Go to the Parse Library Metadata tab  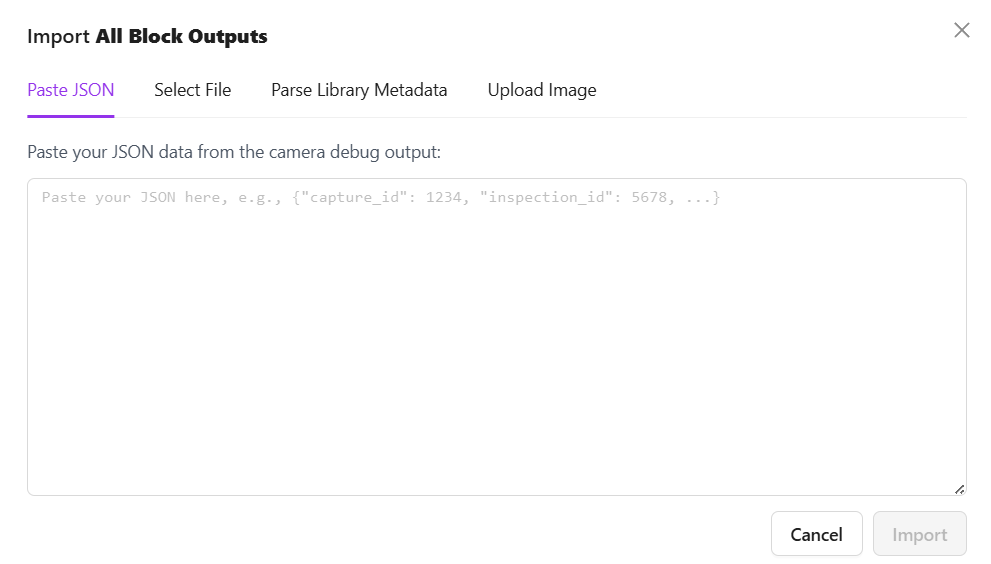tap(359, 90)
